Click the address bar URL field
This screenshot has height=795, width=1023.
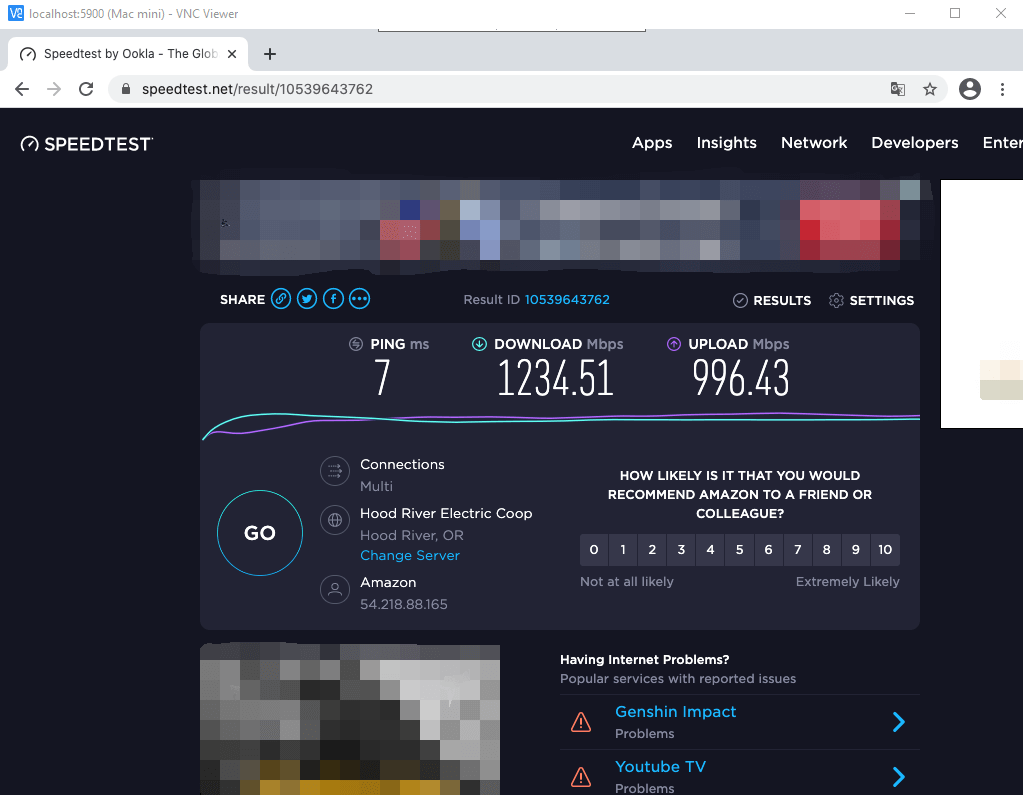(500, 89)
